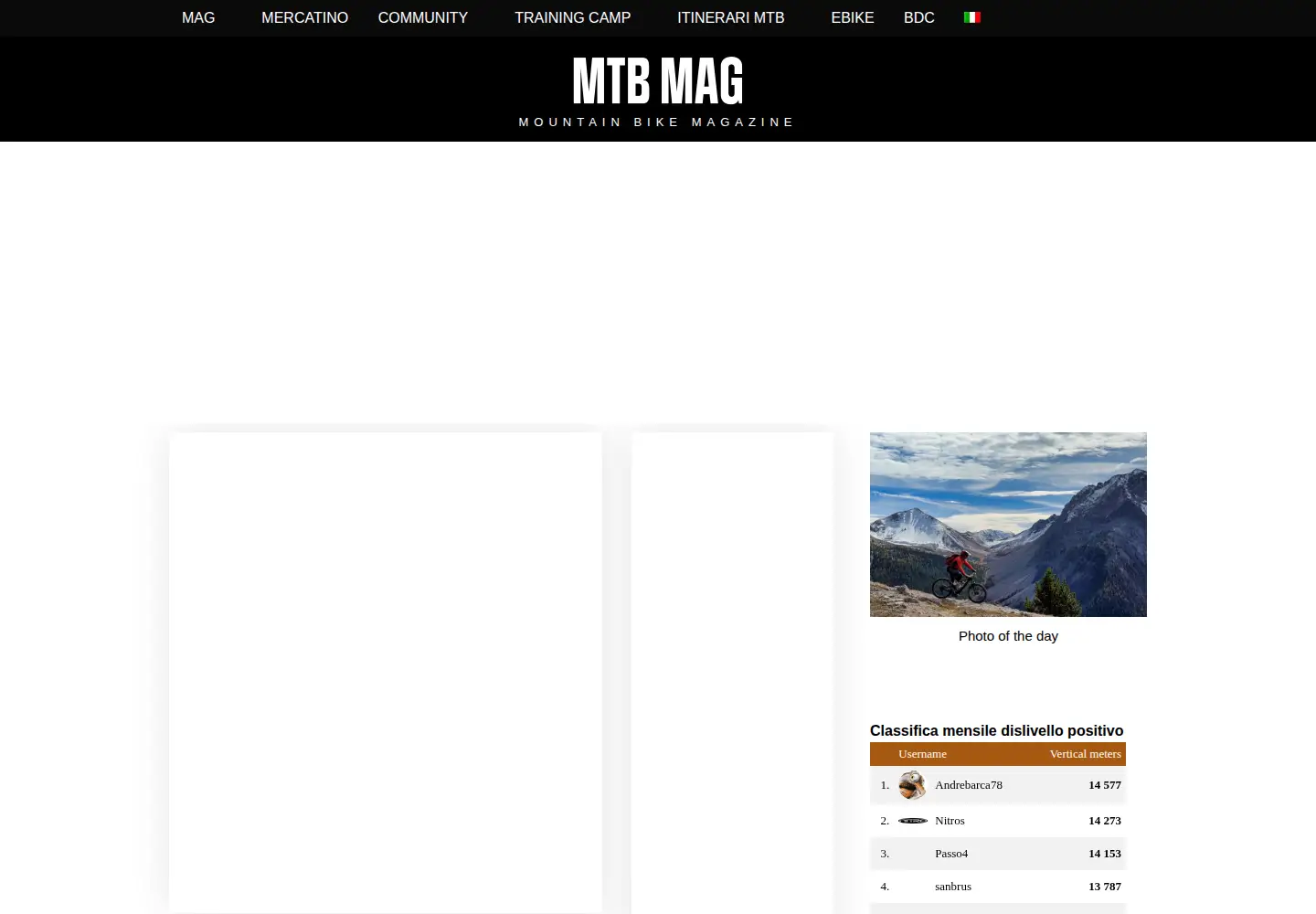Open the EBIKE menu item
Viewport: 1316px width, 914px height.
(852, 17)
